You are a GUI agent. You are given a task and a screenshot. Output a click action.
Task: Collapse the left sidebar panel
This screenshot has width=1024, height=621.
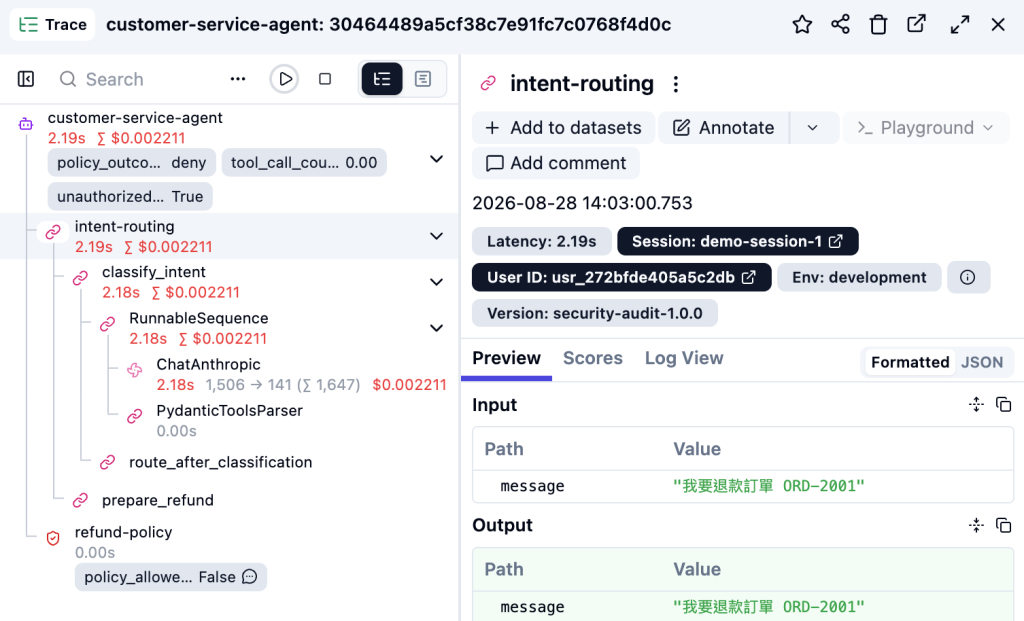[26, 79]
